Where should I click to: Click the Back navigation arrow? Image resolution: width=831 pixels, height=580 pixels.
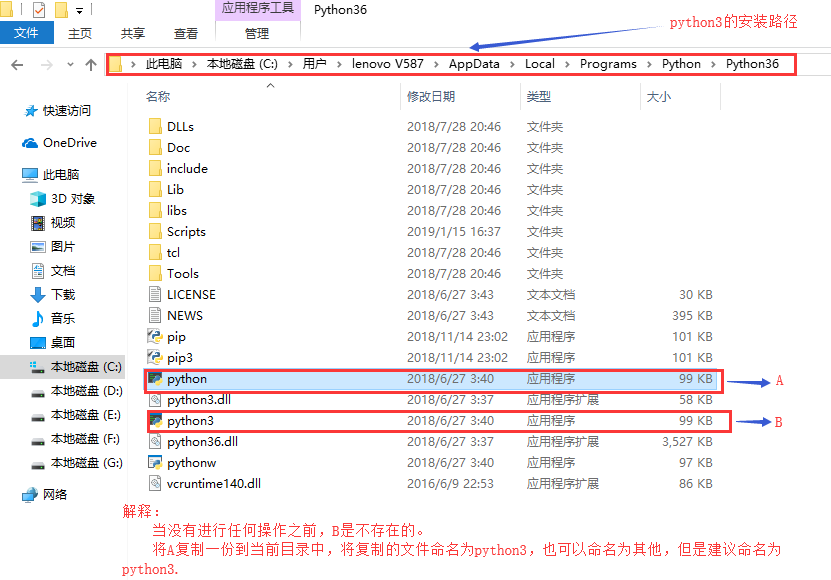point(17,65)
